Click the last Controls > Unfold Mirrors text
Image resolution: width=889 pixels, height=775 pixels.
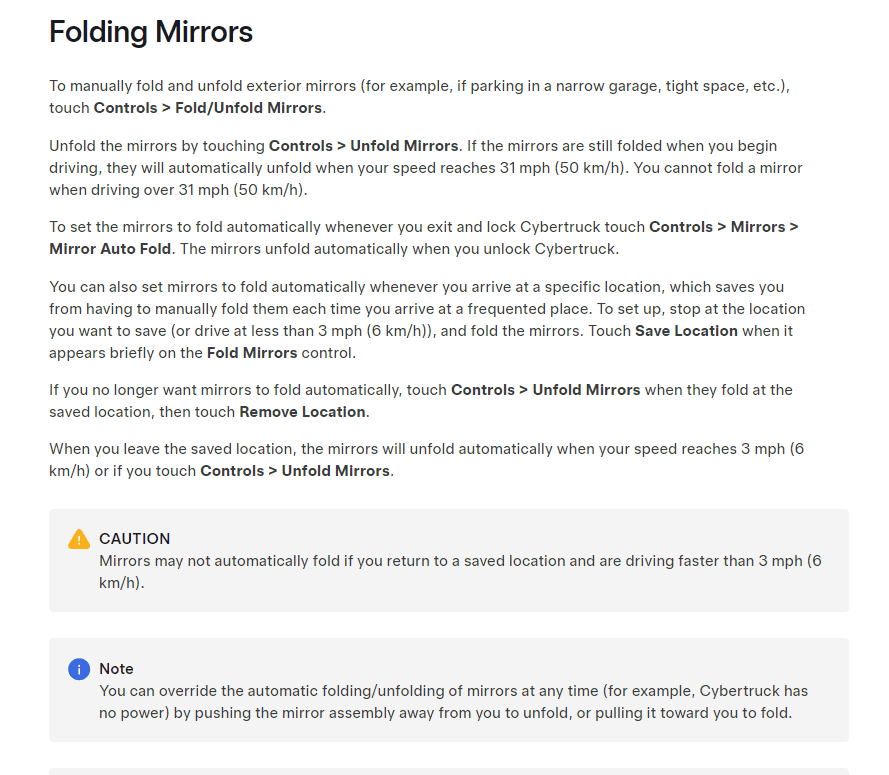(x=295, y=471)
